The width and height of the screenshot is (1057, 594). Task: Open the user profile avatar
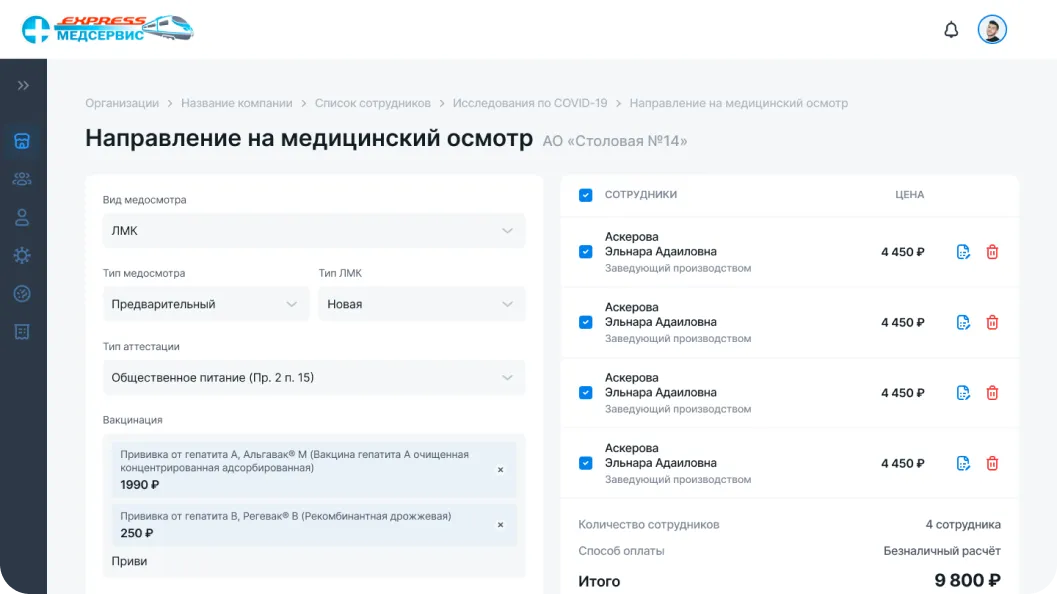click(992, 30)
